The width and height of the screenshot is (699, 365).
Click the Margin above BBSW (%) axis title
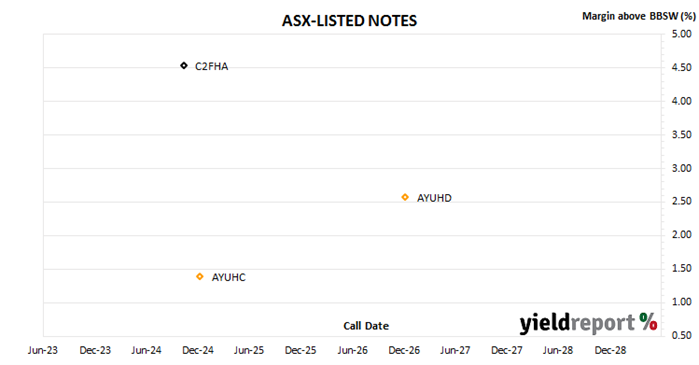[639, 16]
